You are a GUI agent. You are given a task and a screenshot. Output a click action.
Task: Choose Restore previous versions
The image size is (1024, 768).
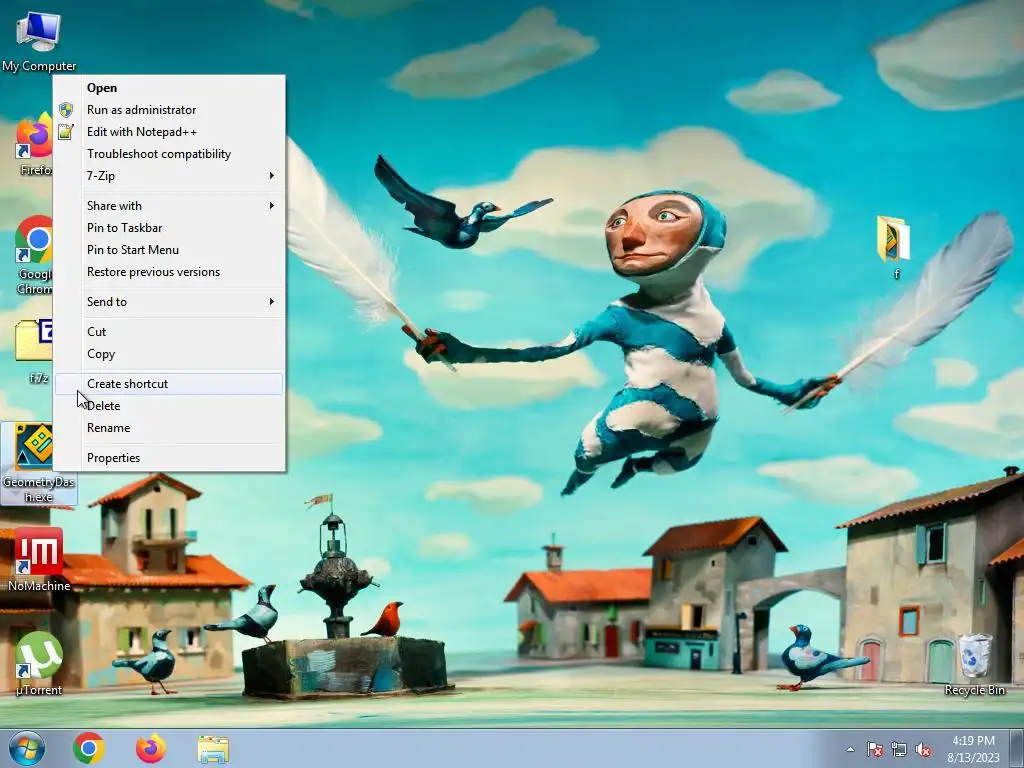pos(169,272)
